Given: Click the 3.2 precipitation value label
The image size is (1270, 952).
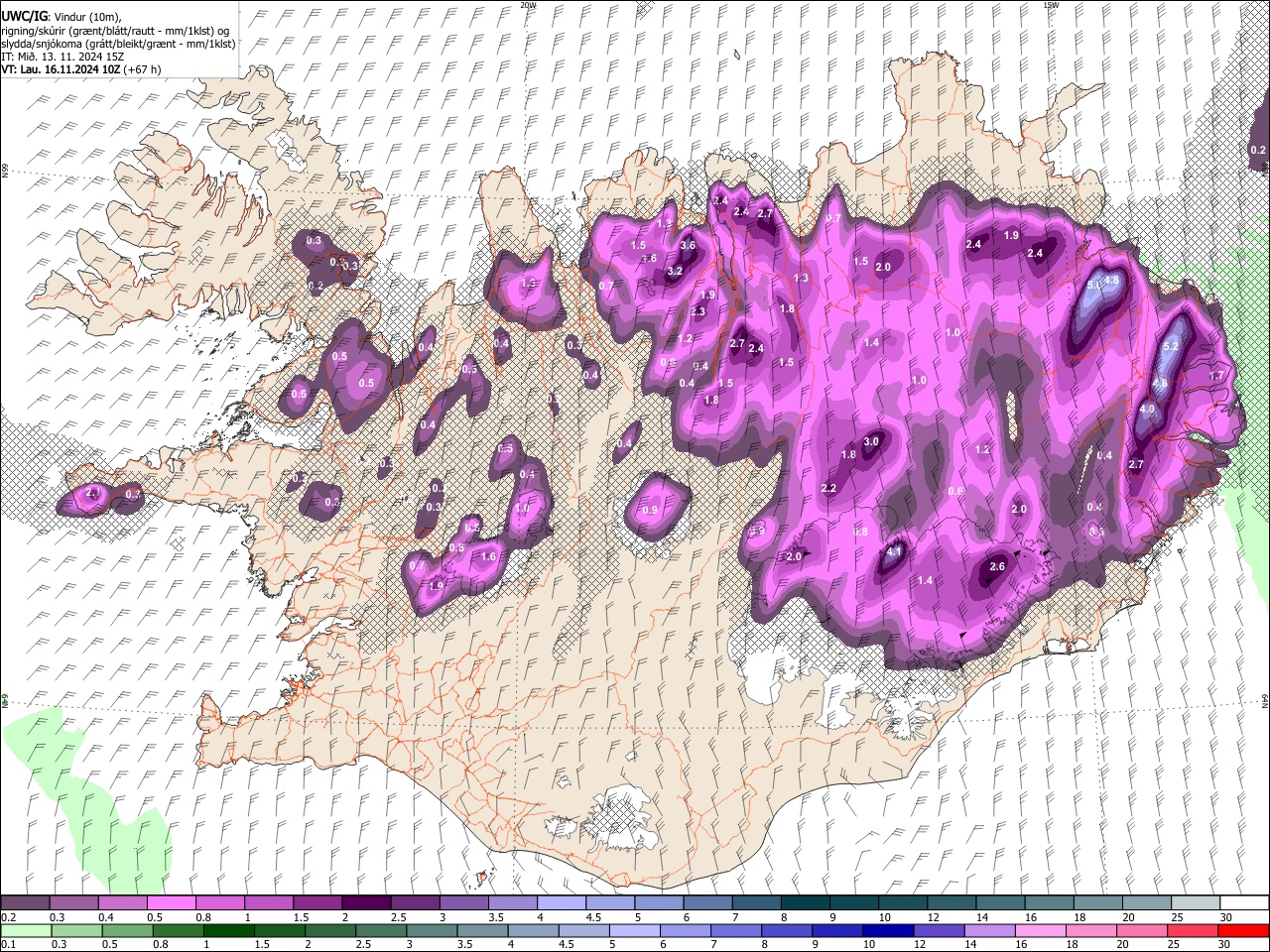Looking at the screenshot, I should [675, 271].
